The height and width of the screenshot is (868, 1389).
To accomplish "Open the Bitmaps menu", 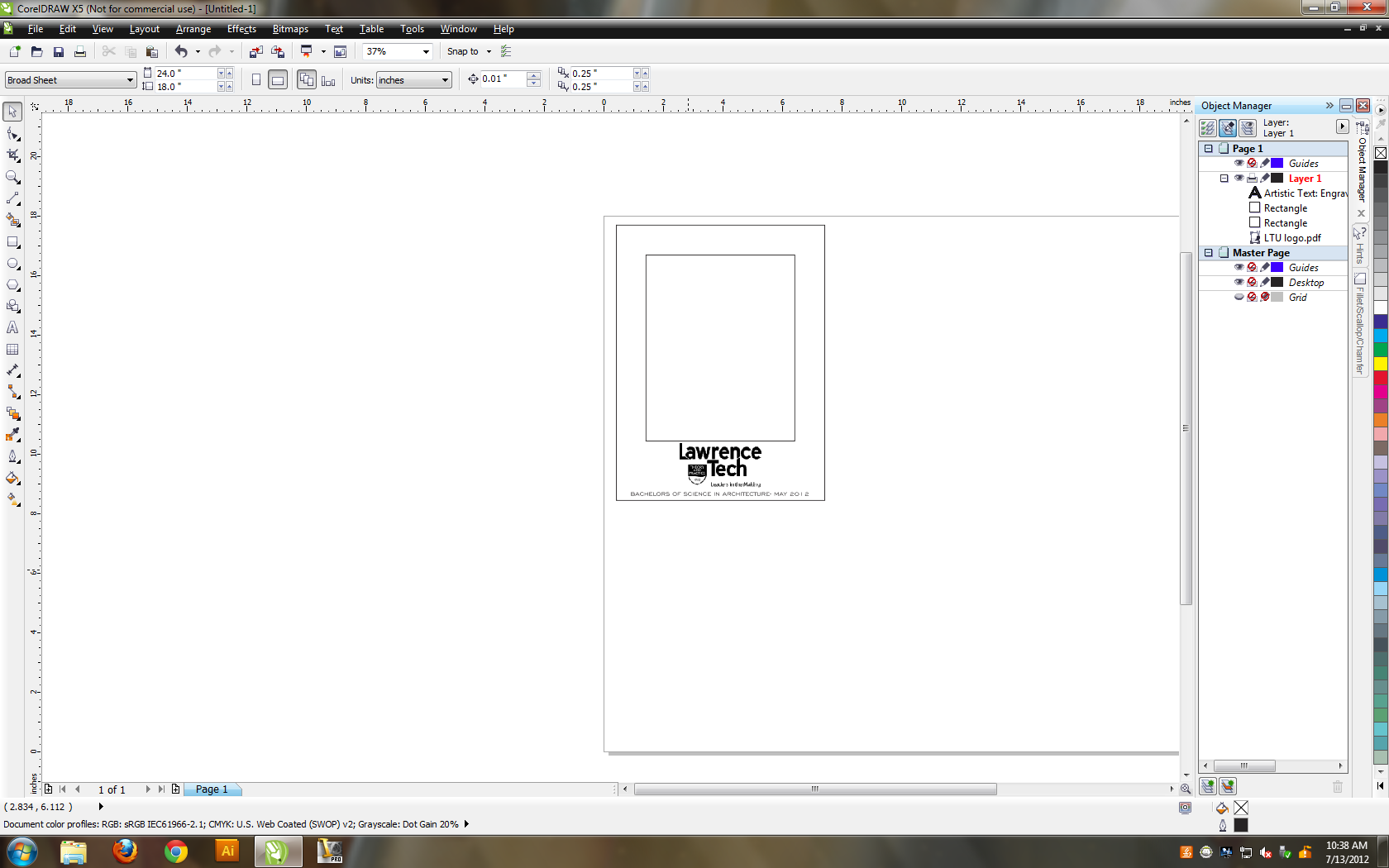I will (290, 29).
